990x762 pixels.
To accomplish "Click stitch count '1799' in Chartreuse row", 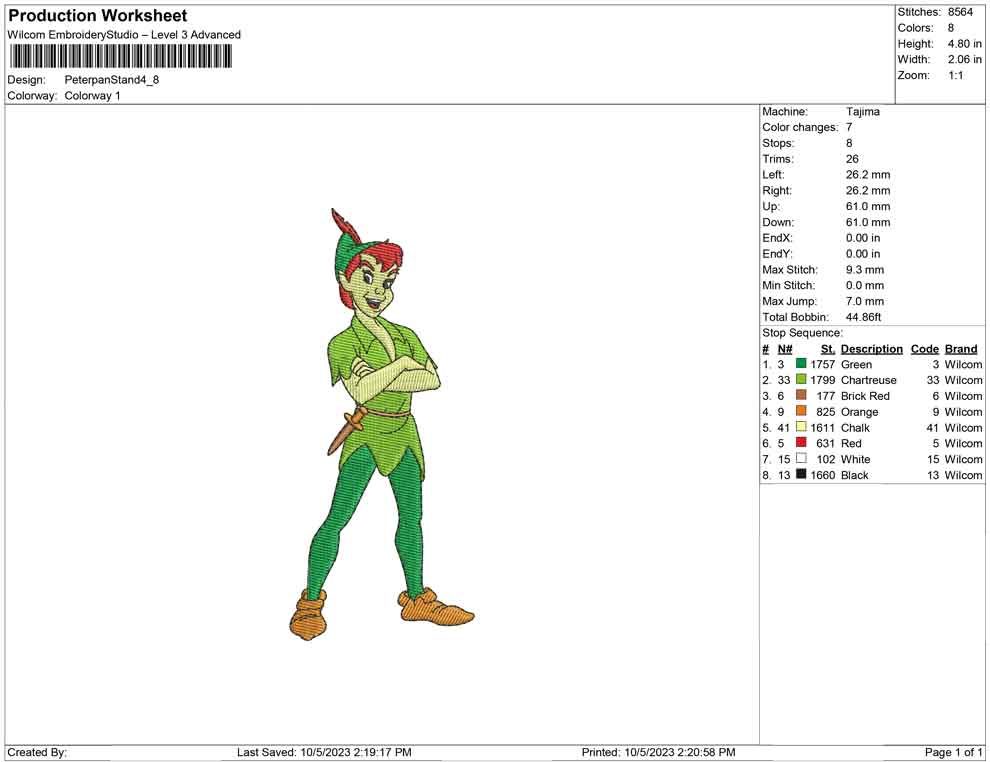I will 823,380.
